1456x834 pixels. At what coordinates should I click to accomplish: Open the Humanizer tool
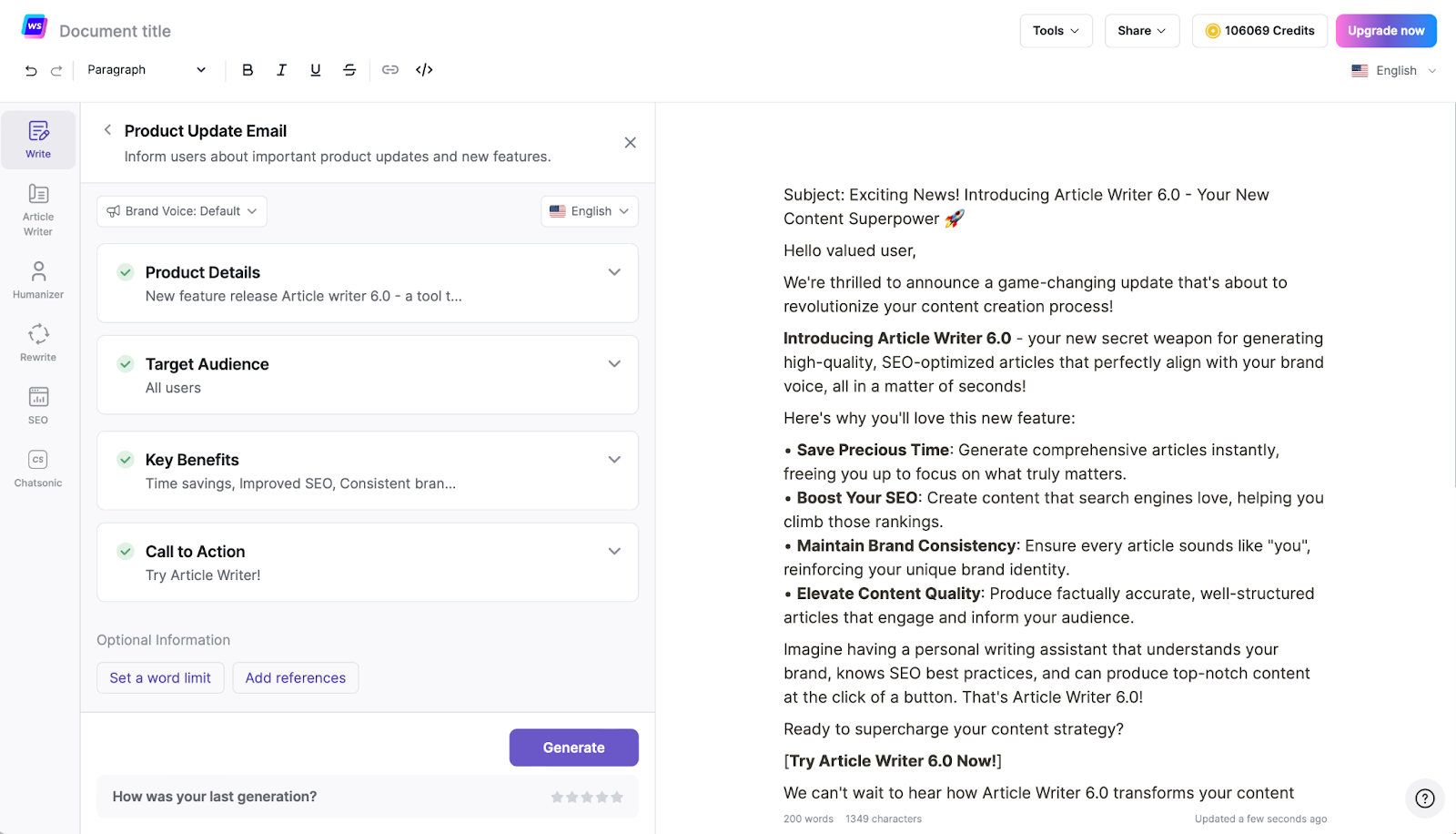click(x=38, y=280)
